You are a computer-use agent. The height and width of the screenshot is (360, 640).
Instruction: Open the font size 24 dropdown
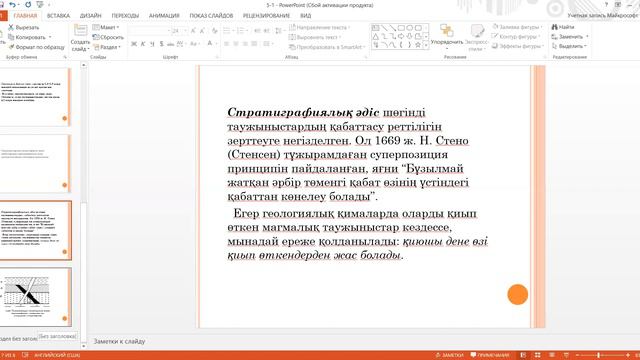pos(185,31)
